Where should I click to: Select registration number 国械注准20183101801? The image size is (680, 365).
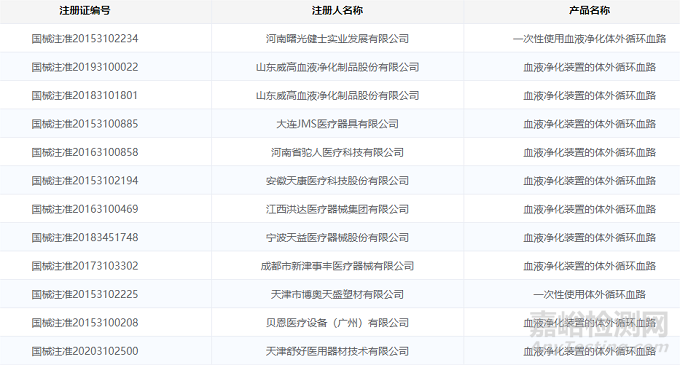[x=85, y=95]
